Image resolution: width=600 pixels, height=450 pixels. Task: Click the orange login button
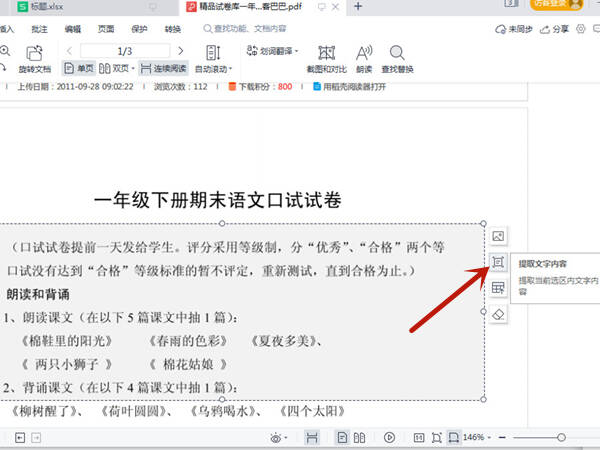tap(556, 4)
